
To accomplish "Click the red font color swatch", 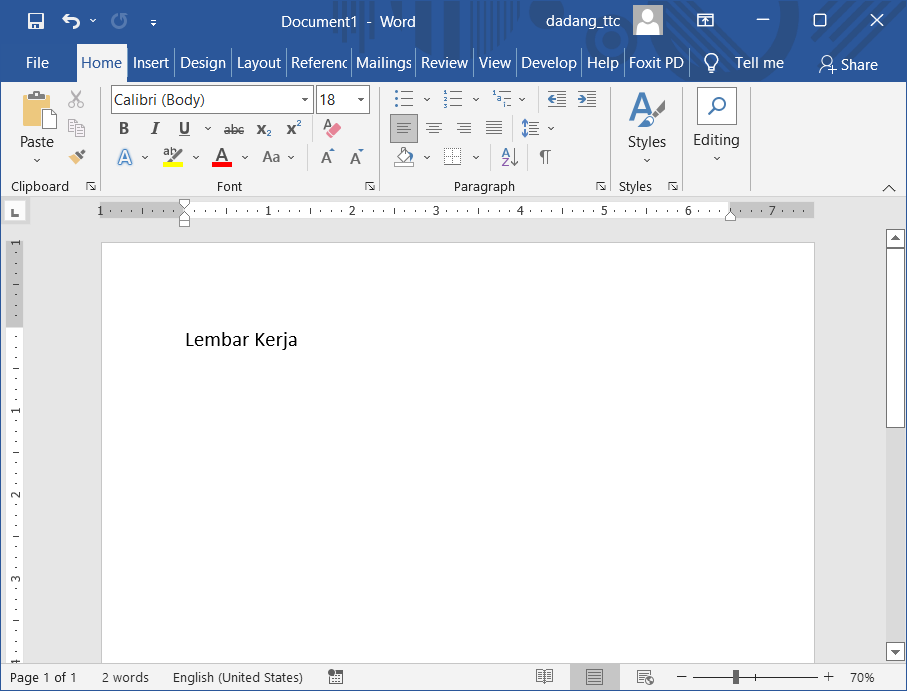I will (x=222, y=157).
